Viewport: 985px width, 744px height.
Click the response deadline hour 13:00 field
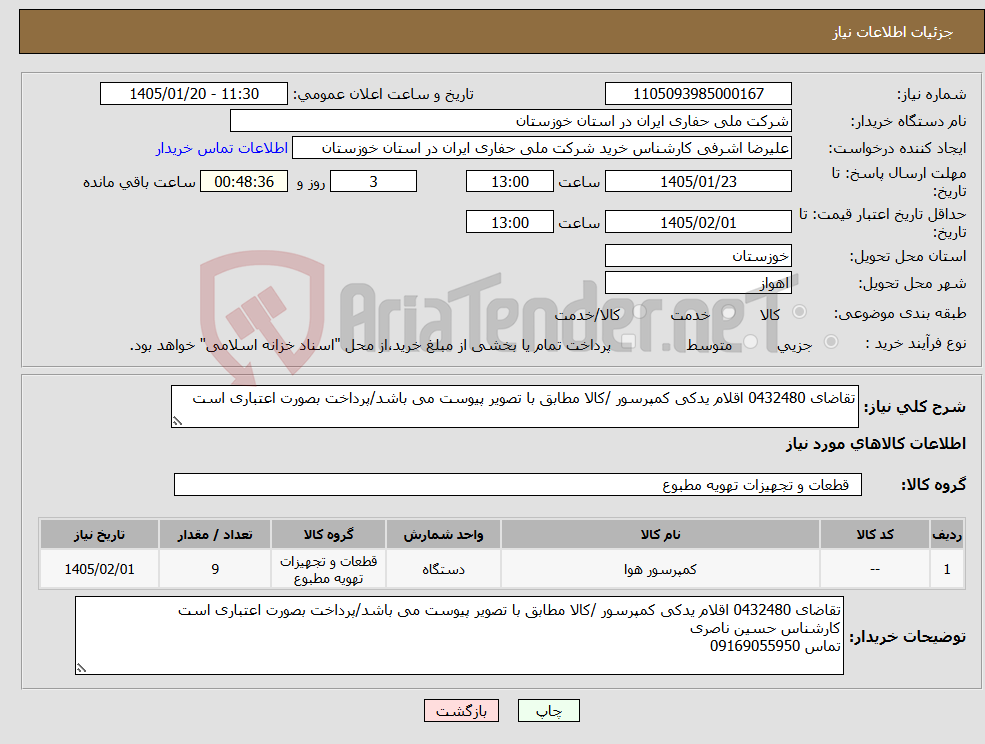click(x=509, y=182)
